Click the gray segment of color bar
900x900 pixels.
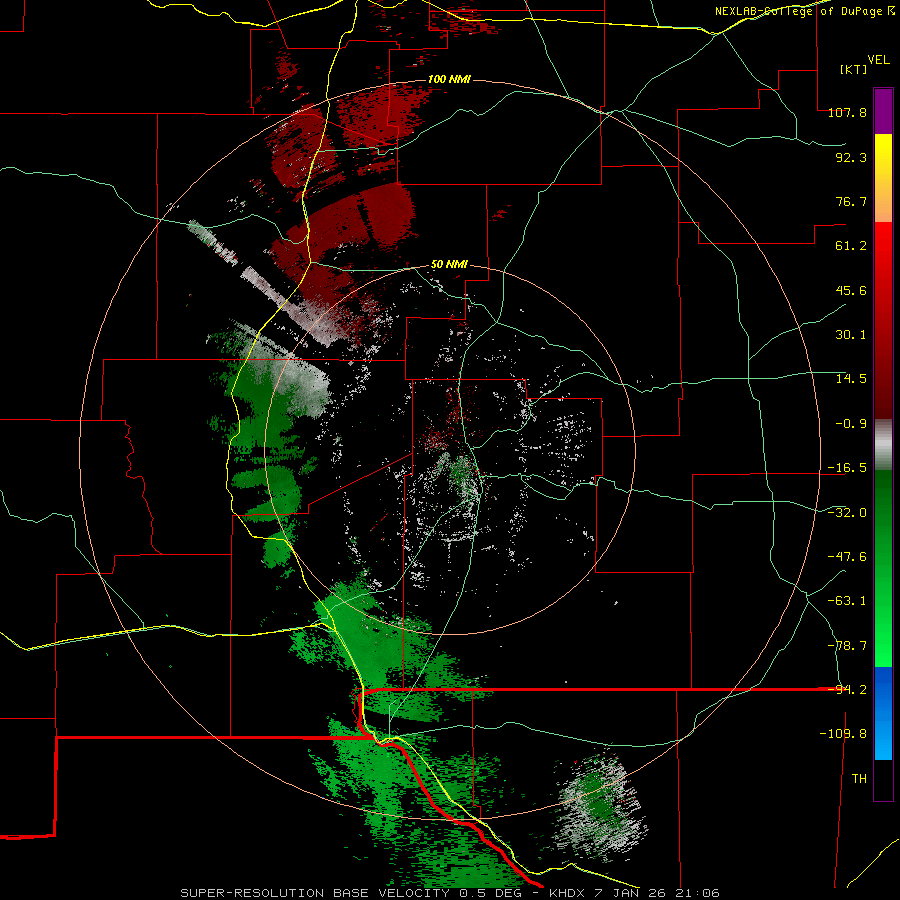(883, 445)
